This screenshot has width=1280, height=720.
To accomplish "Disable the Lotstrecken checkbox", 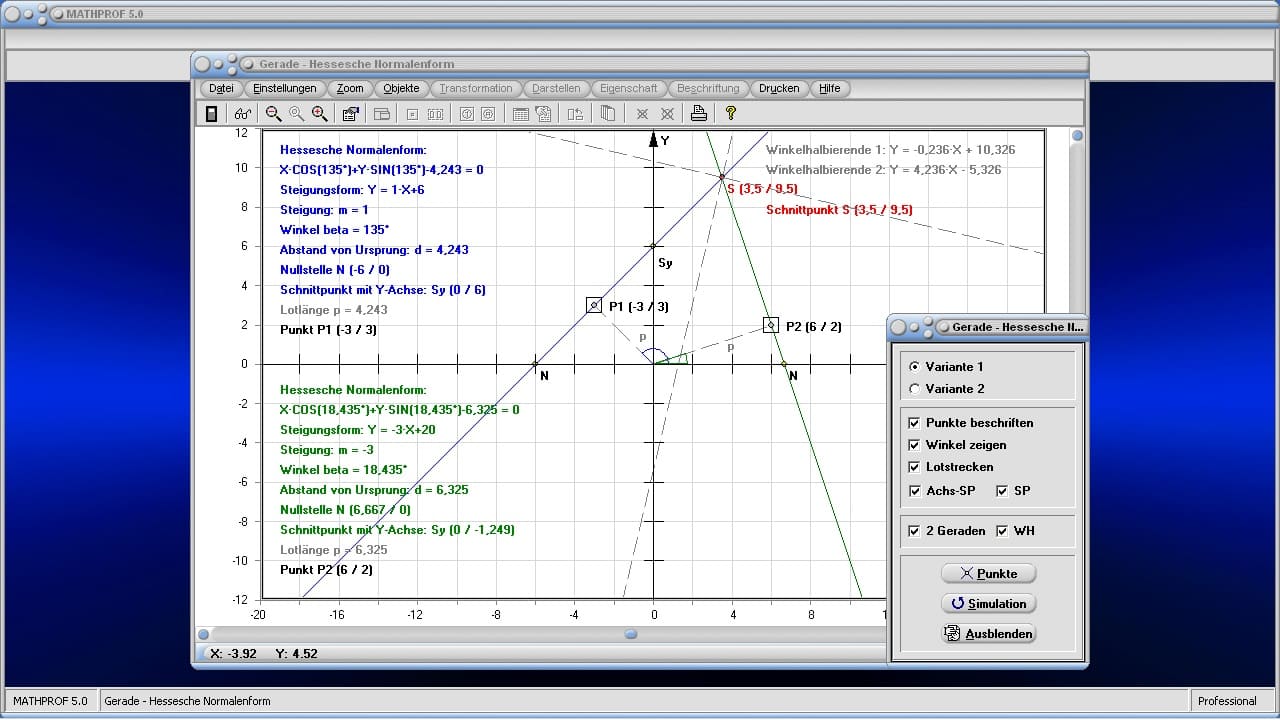I will 914,467.
